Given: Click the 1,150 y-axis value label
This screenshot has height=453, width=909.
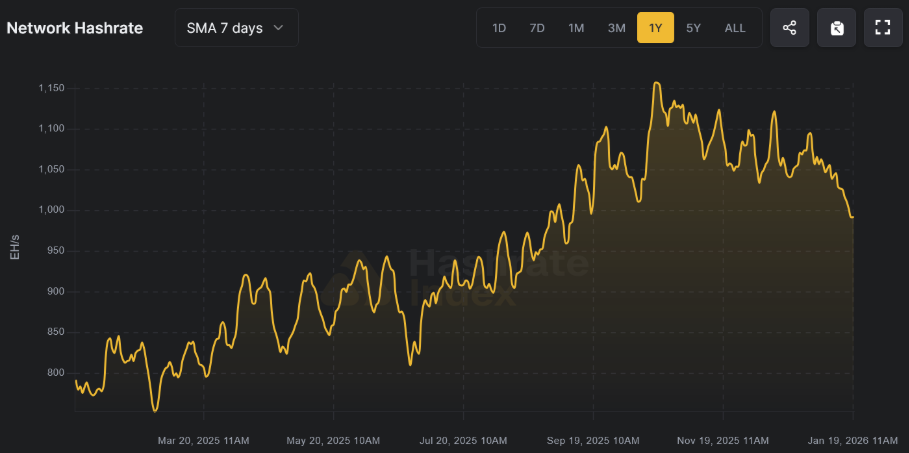Looking at the screenshot, I should click(50, 89).
